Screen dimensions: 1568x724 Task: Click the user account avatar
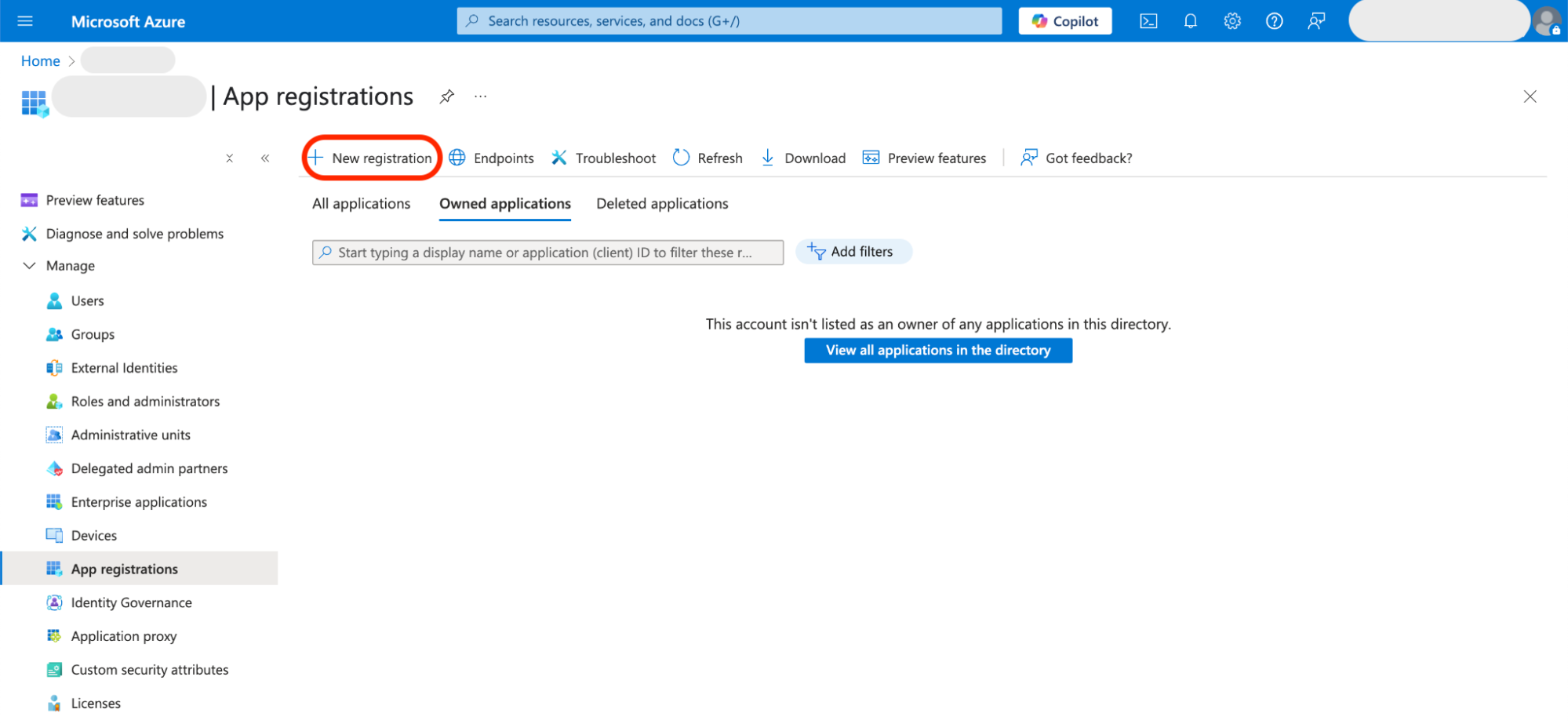[1547, 21]
